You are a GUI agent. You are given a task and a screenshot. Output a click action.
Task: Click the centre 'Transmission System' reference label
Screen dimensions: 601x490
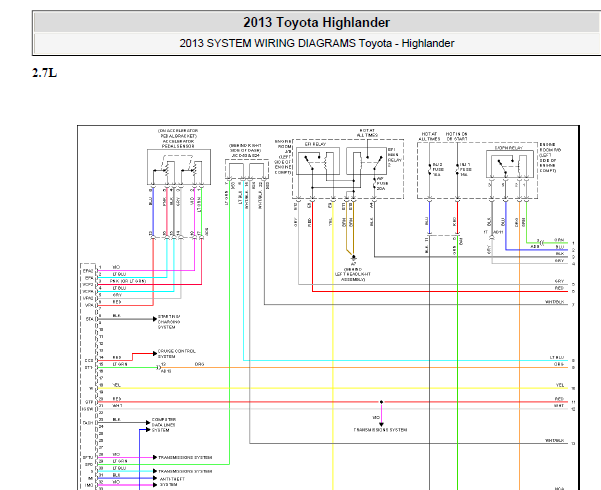coord(380,430)
